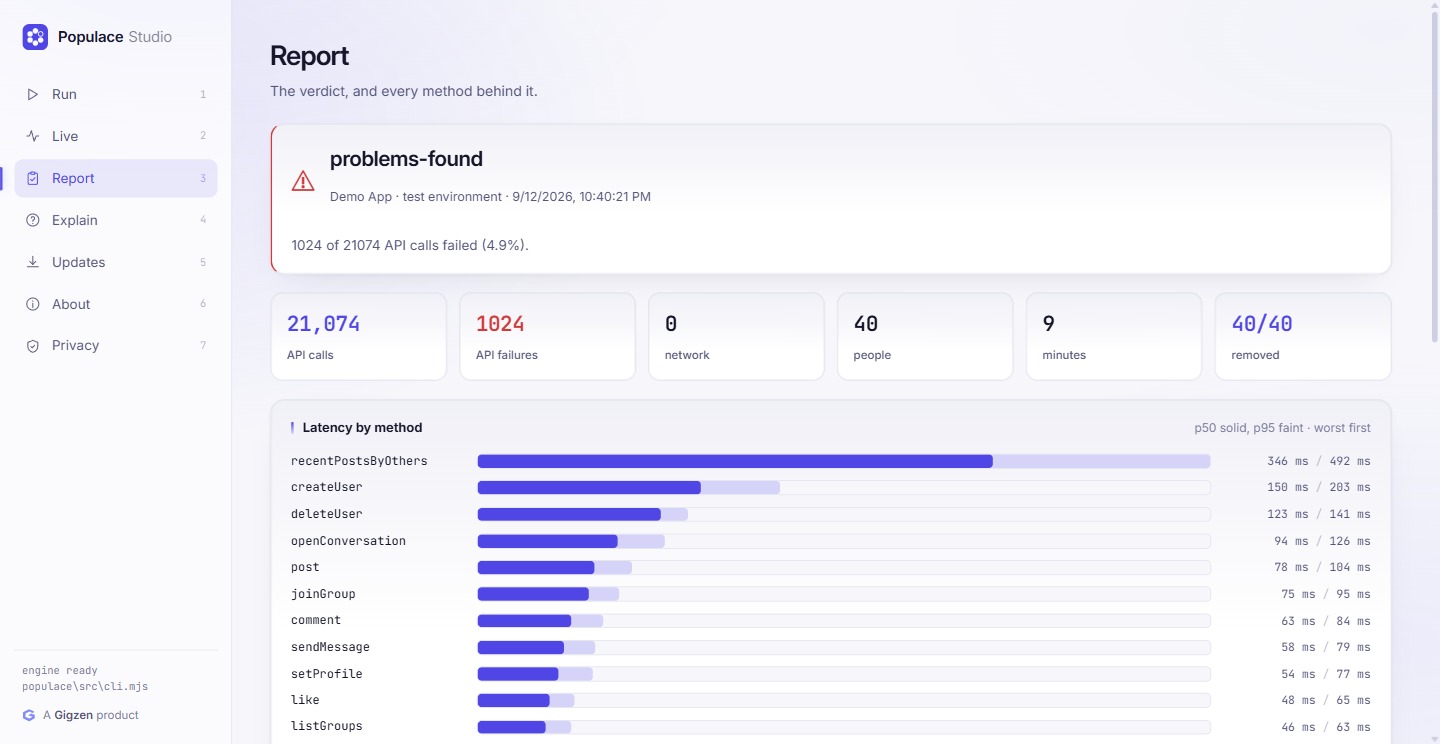Viewport: 1440px width, 744px height.
Task: Click the Populace Studio logo icon
Action: pyautogui.click(x=35, y=37)
